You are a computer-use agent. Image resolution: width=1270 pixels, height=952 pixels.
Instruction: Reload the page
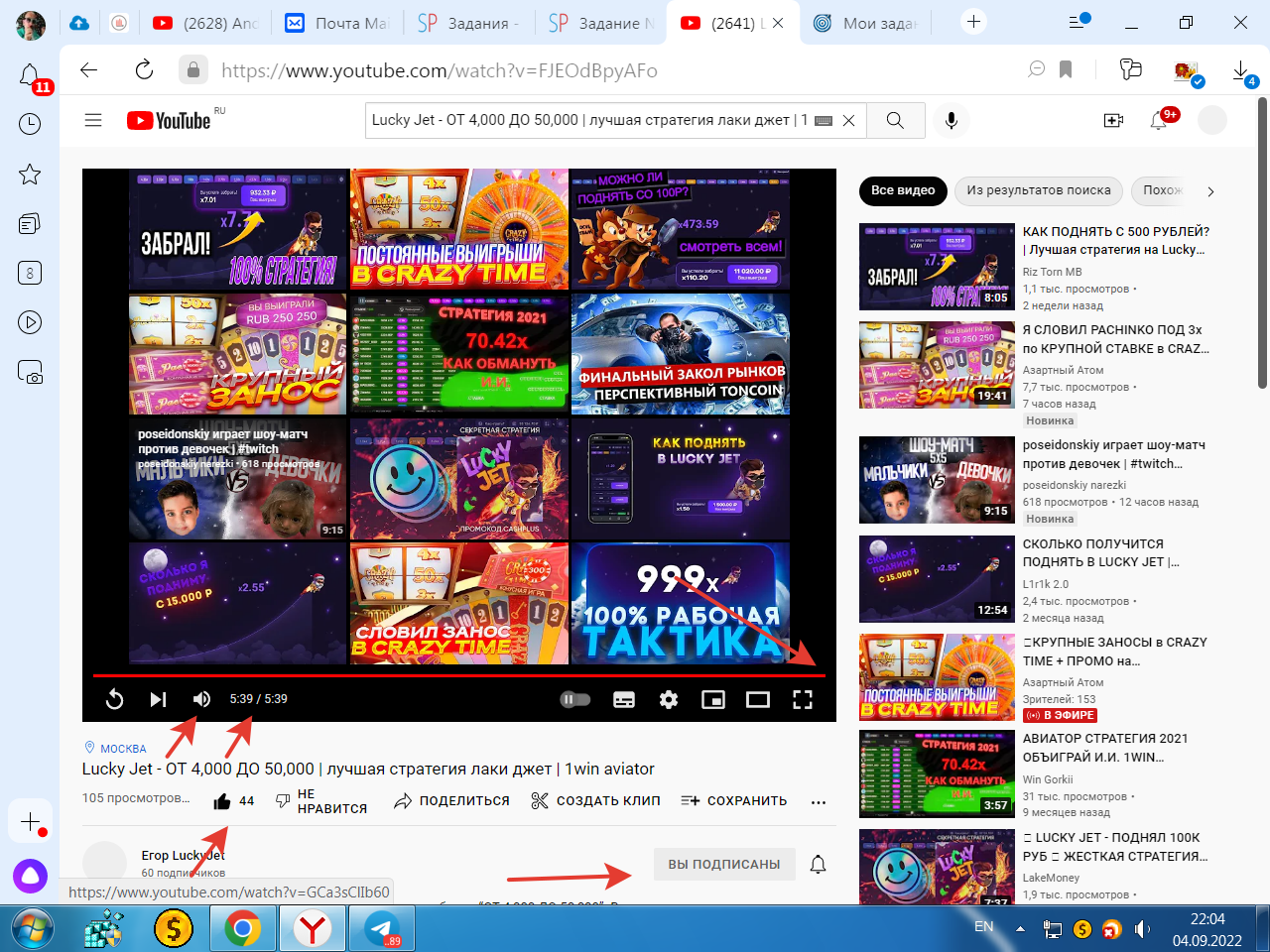tap(144, 69)
